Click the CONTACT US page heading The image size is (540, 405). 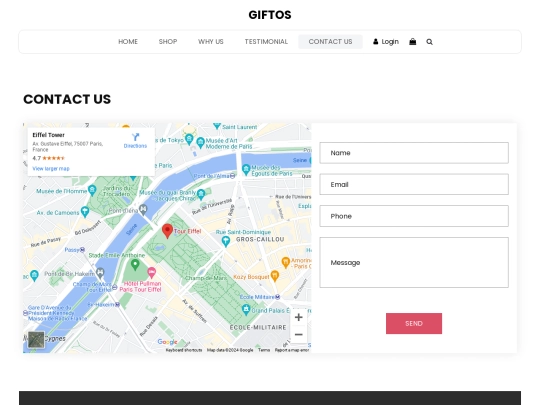[x=67, y=99]
